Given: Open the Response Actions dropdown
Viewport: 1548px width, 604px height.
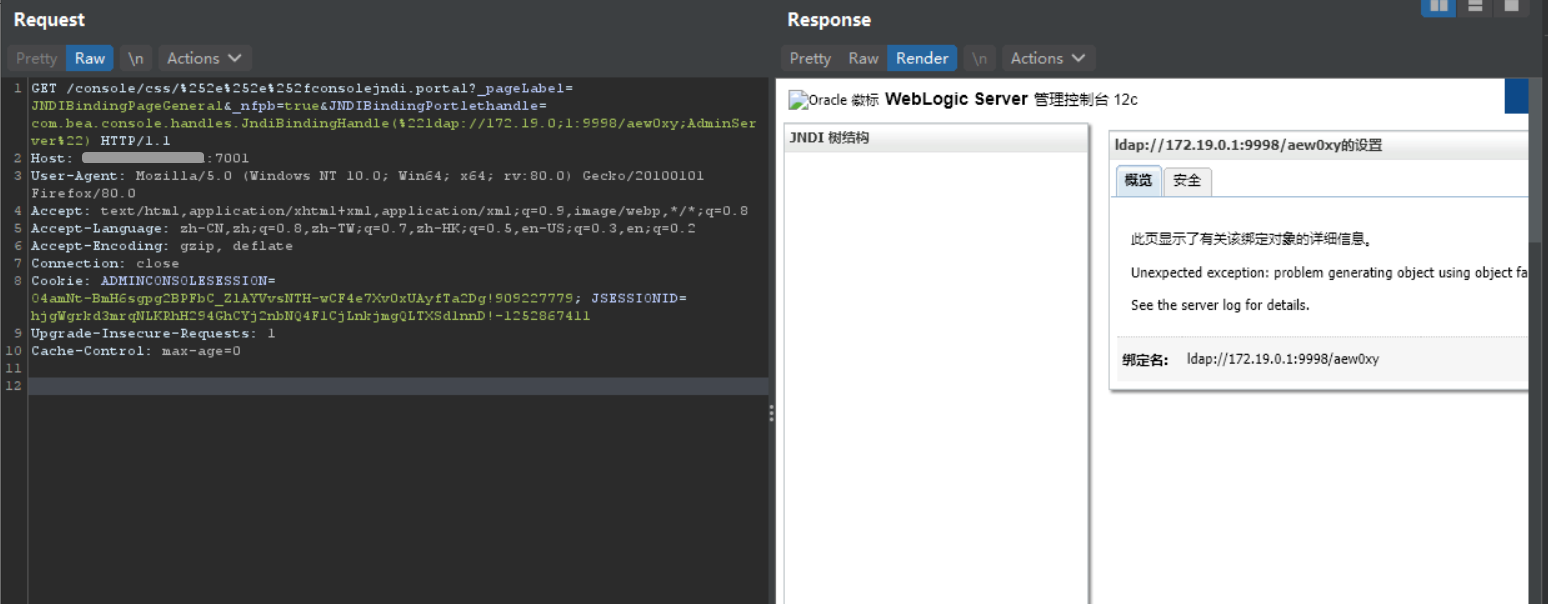Looking at the screenshot, I should [1048, 58].
